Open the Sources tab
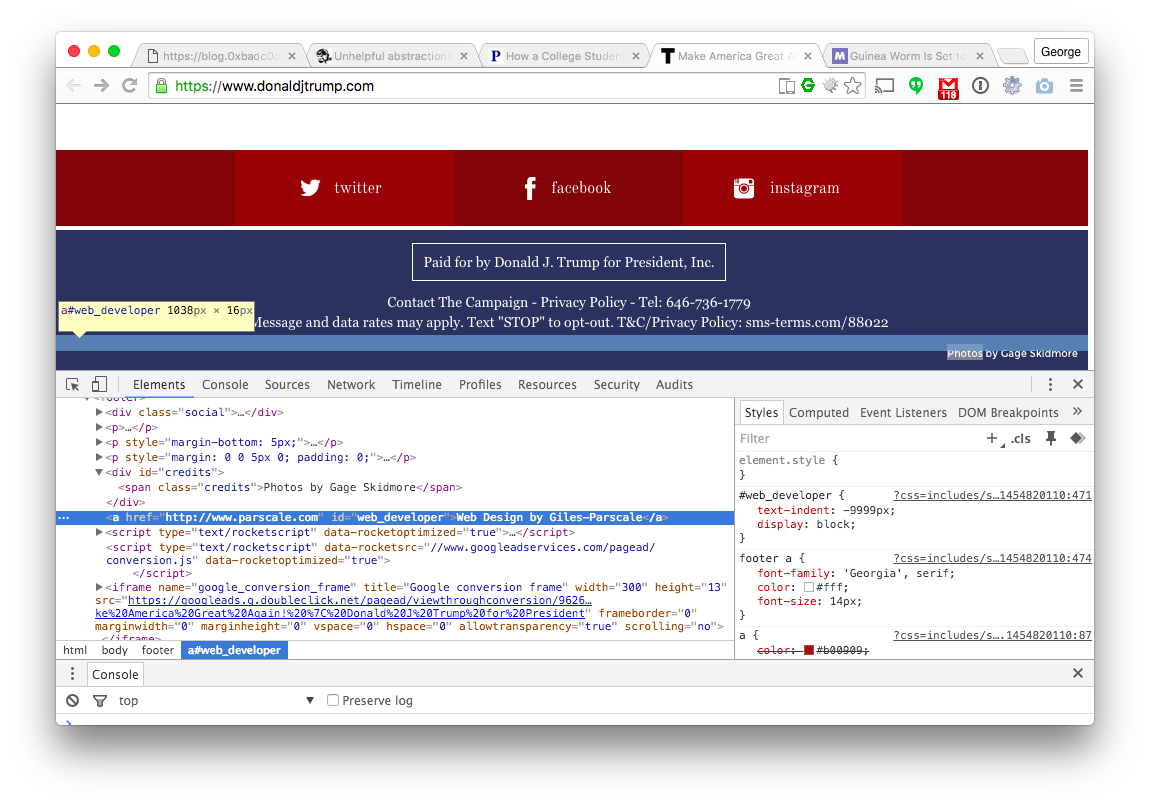This screenshot has height=805, width=1150. click(x=287, y=384)
